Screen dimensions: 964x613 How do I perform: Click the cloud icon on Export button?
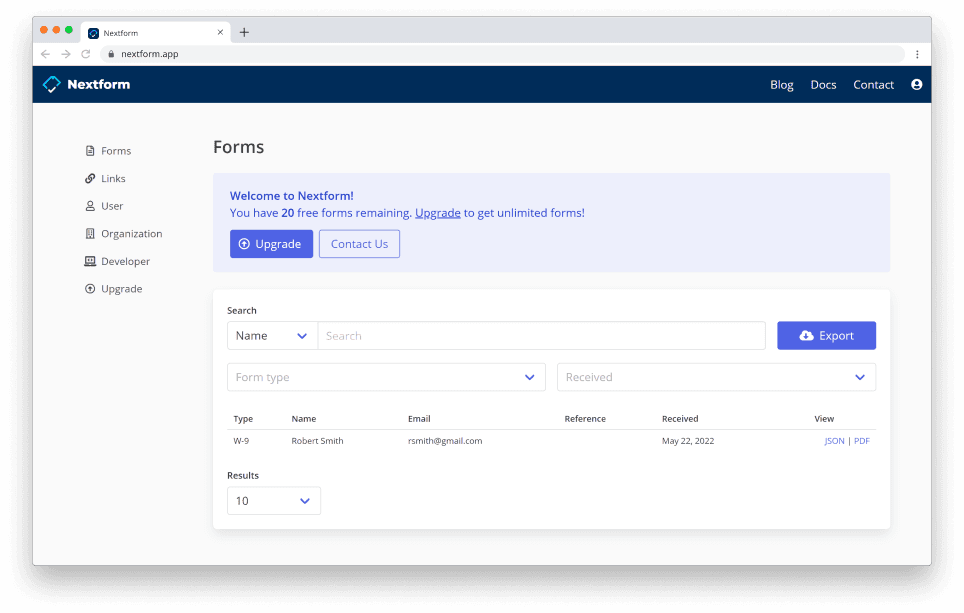[806, 336]
